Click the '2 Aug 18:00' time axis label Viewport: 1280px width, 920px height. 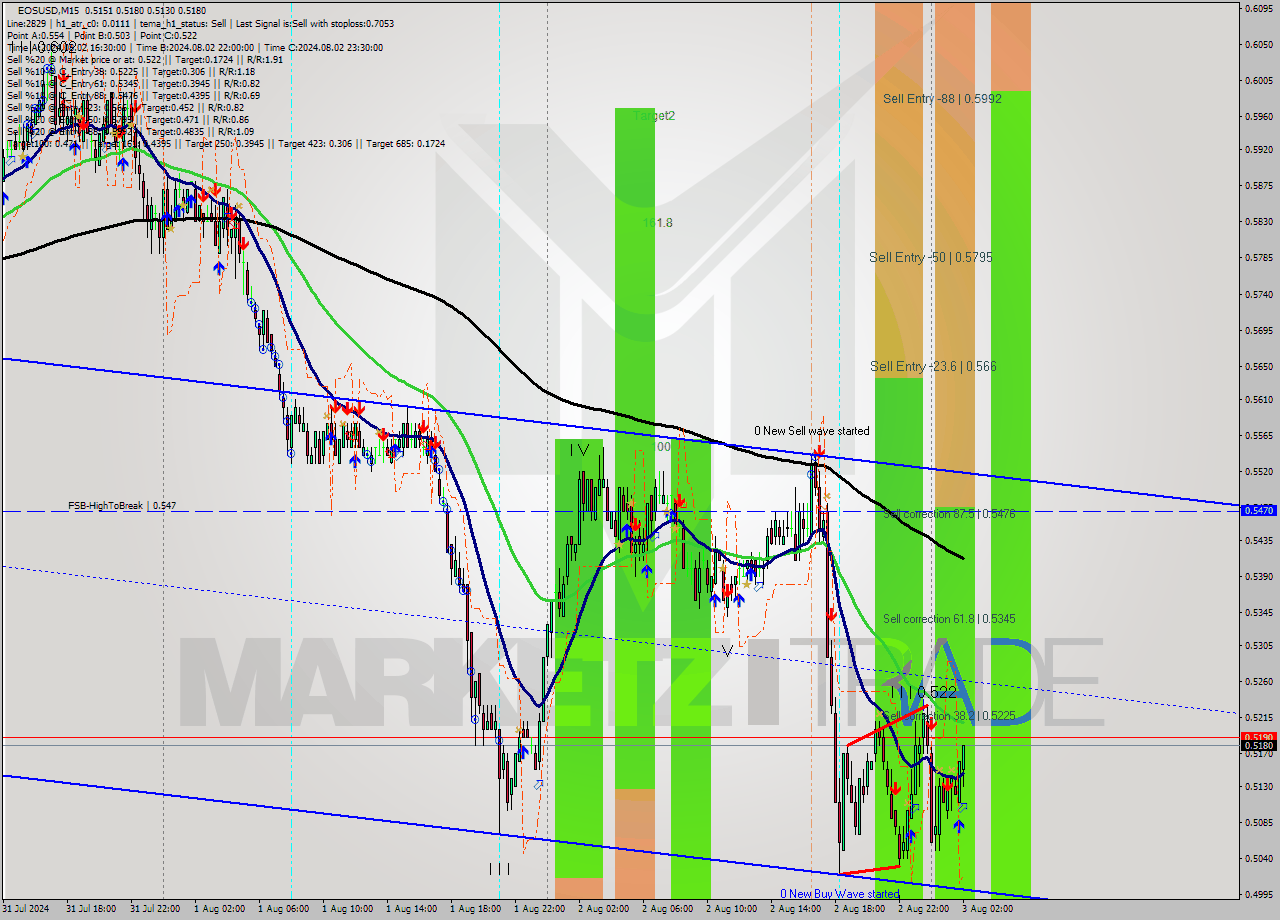[861, 909]
